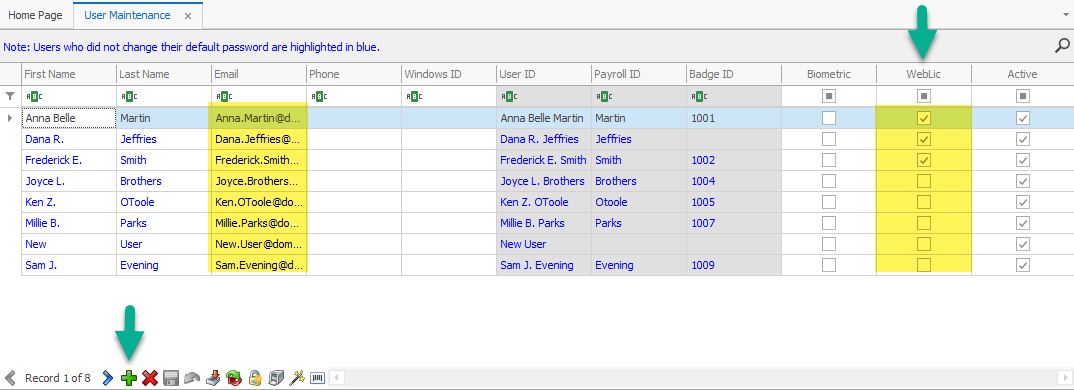This screenshot has width=1074, height=390.
Task: Launch the magic wand wizard icon
Action: click(297, 378)
